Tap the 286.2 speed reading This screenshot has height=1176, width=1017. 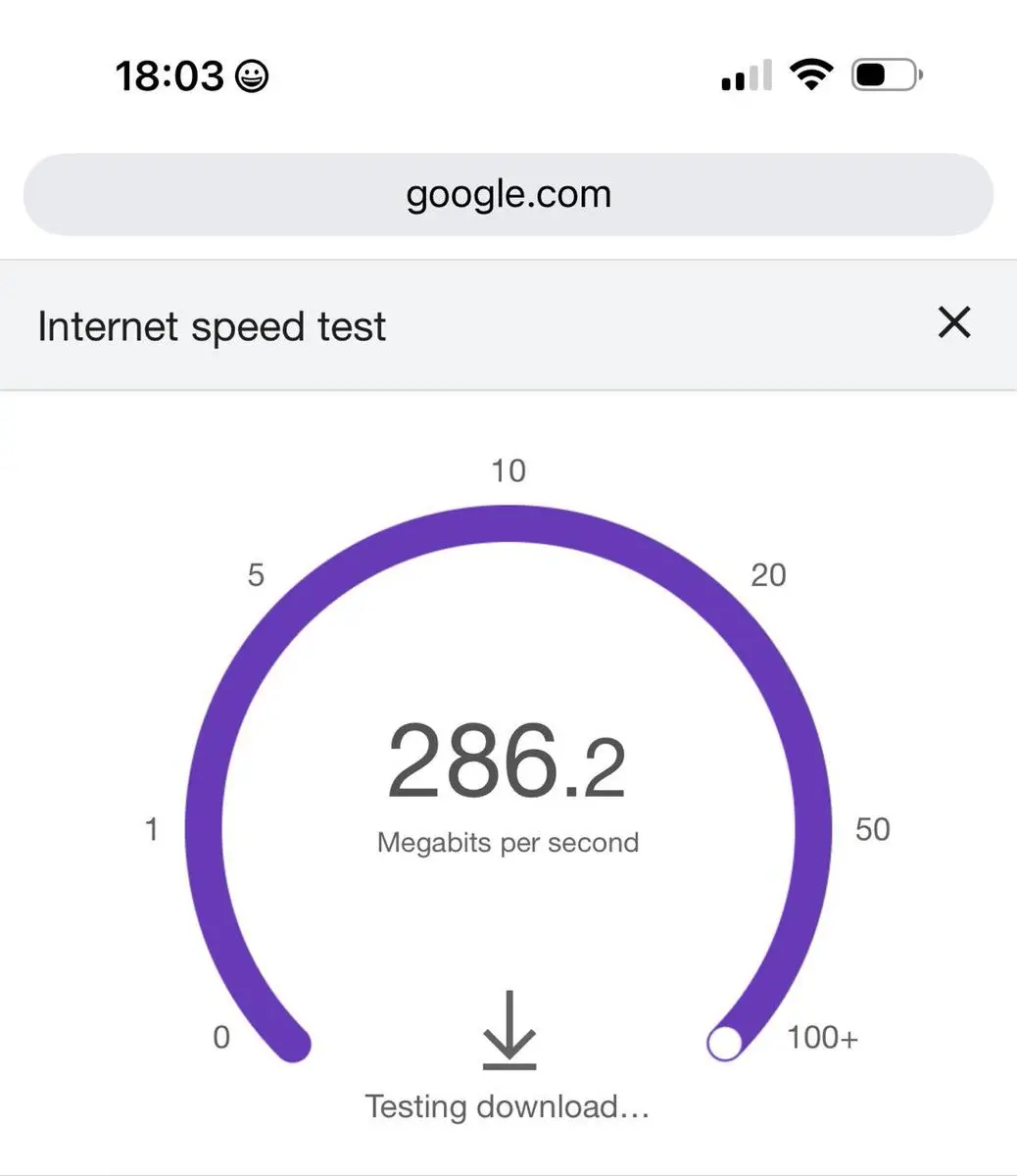pyautogui.click(x=507, y=761)
